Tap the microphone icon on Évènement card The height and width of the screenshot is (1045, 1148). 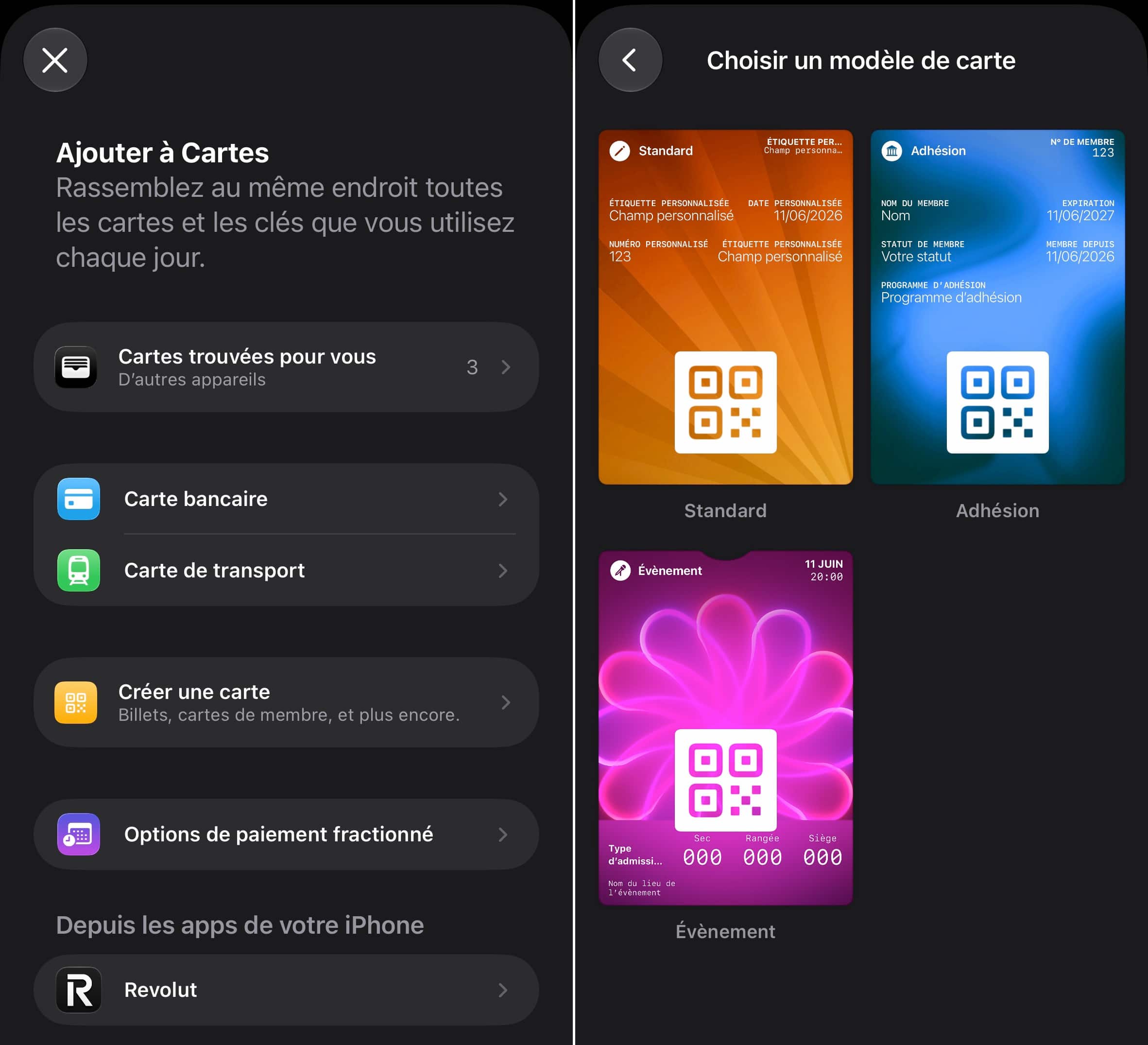pos(620,570)
